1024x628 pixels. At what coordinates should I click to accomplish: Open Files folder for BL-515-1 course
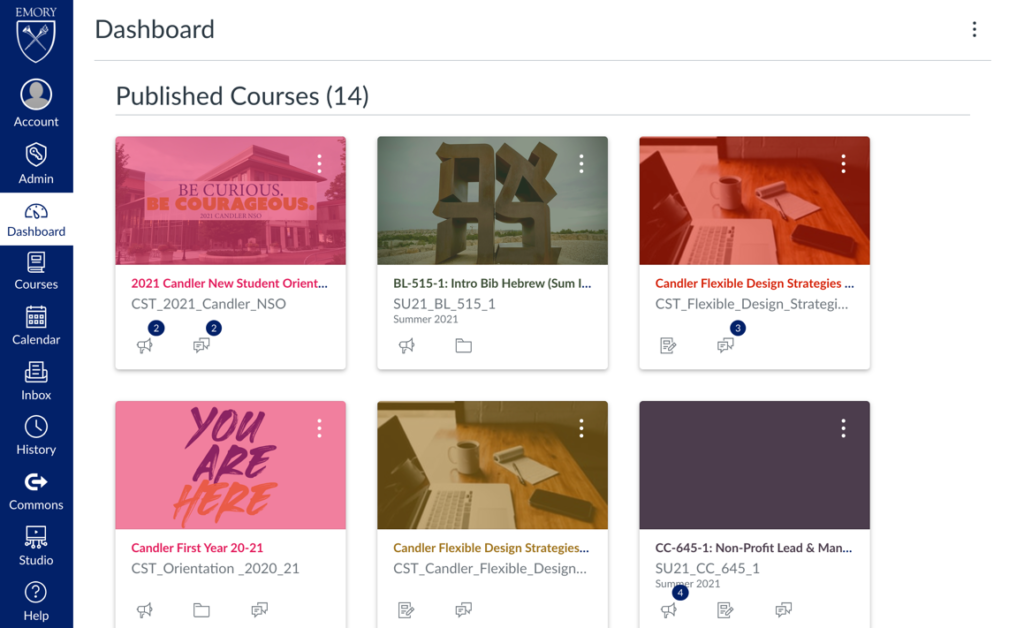[x=463, y=346]
